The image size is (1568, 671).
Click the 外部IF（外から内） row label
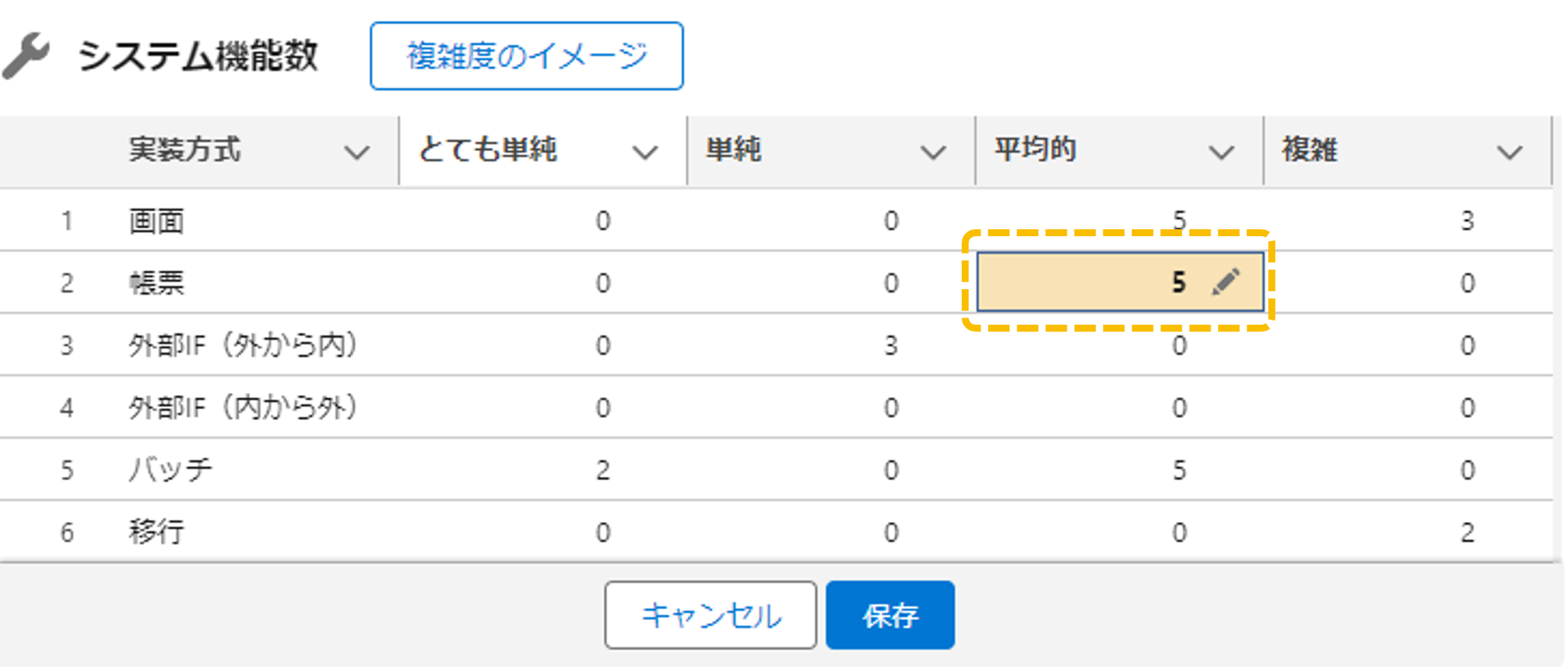243,346
